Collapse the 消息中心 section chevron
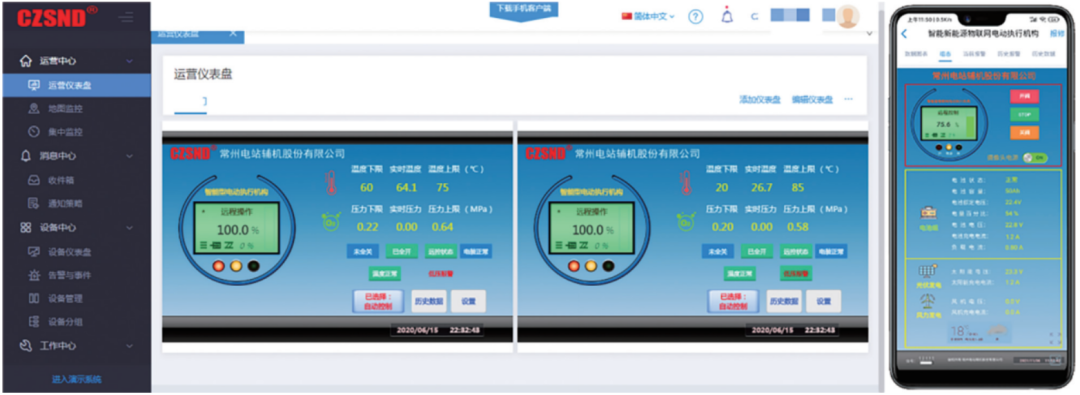This screenshot has width=1080, height=395. point(129,156)
